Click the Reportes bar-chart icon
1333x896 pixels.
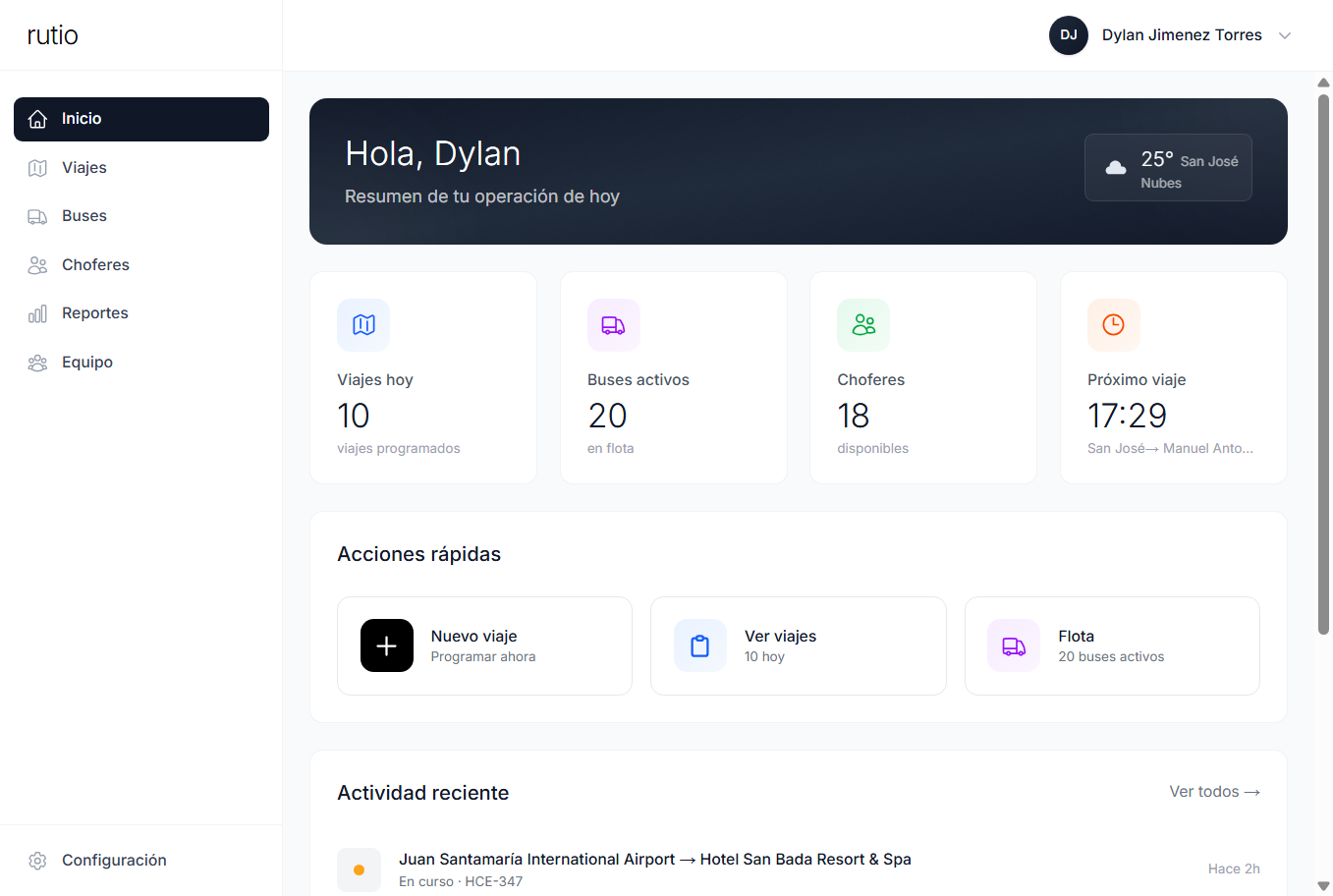pyautogui.click(x=37, y=312)
